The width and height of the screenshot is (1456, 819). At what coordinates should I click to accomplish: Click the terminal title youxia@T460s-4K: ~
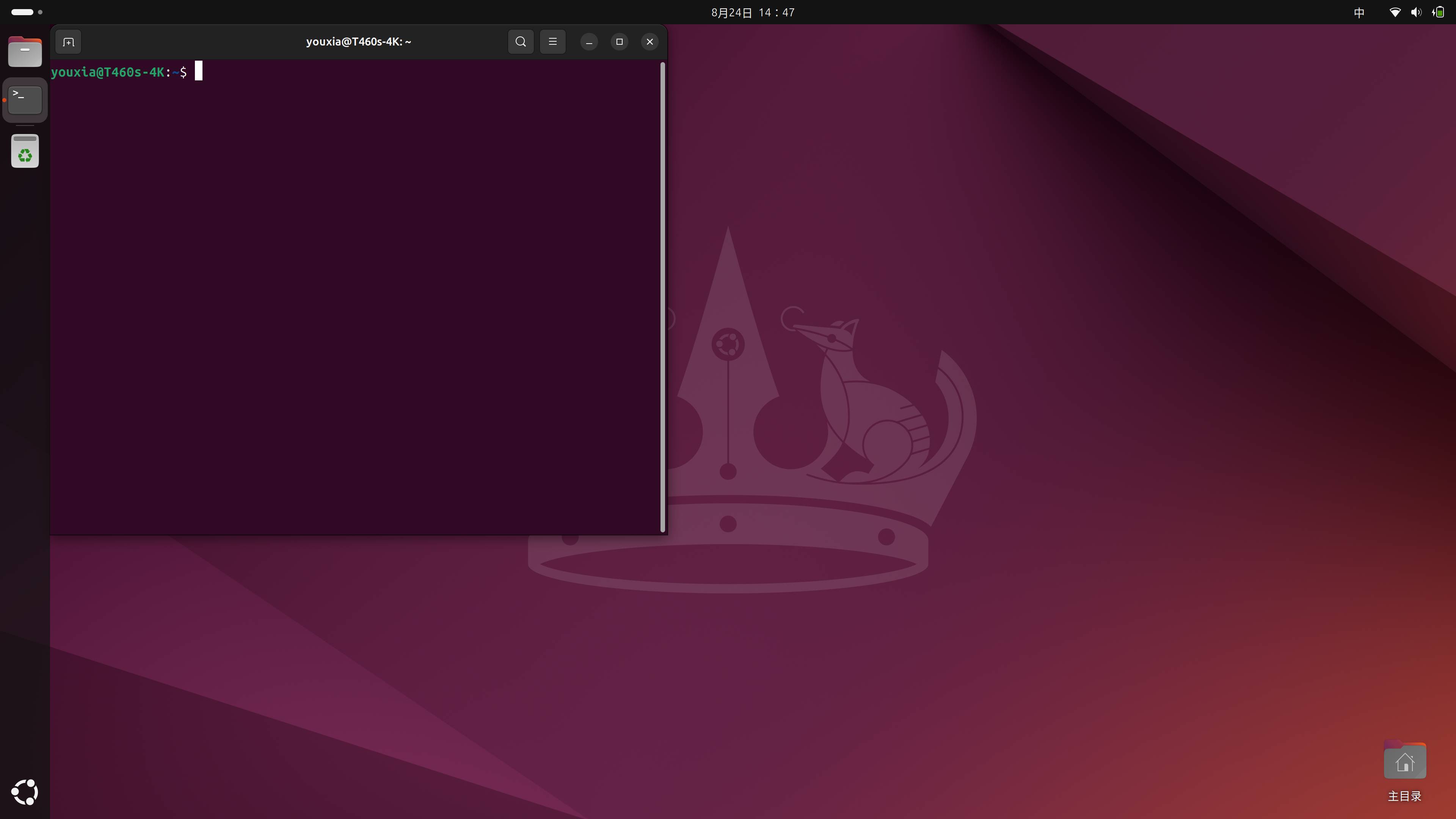[358, 42]
